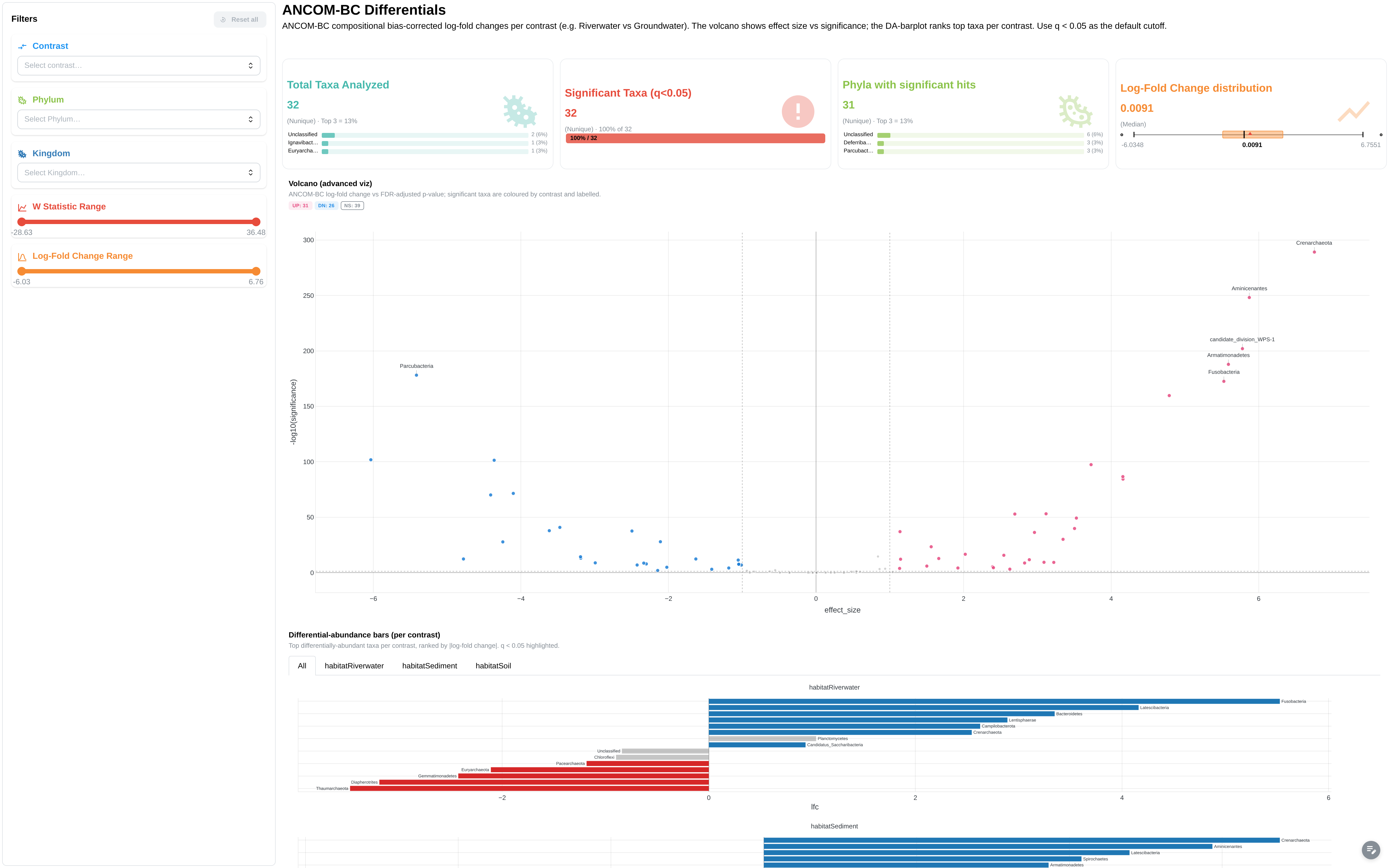Click Log-Fold Change Range left slider handle
Viewport: 1389px width, 868px height.
(x=22, y=271)
